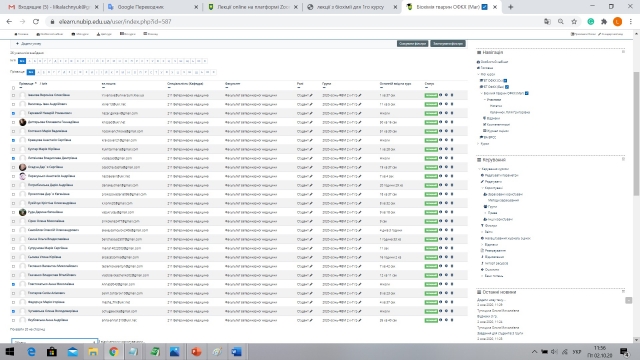This screenshot has width=640, height=360.
Task: Open the 'Обрати...' bulk action dropdown below table
Action: point(54,341)
